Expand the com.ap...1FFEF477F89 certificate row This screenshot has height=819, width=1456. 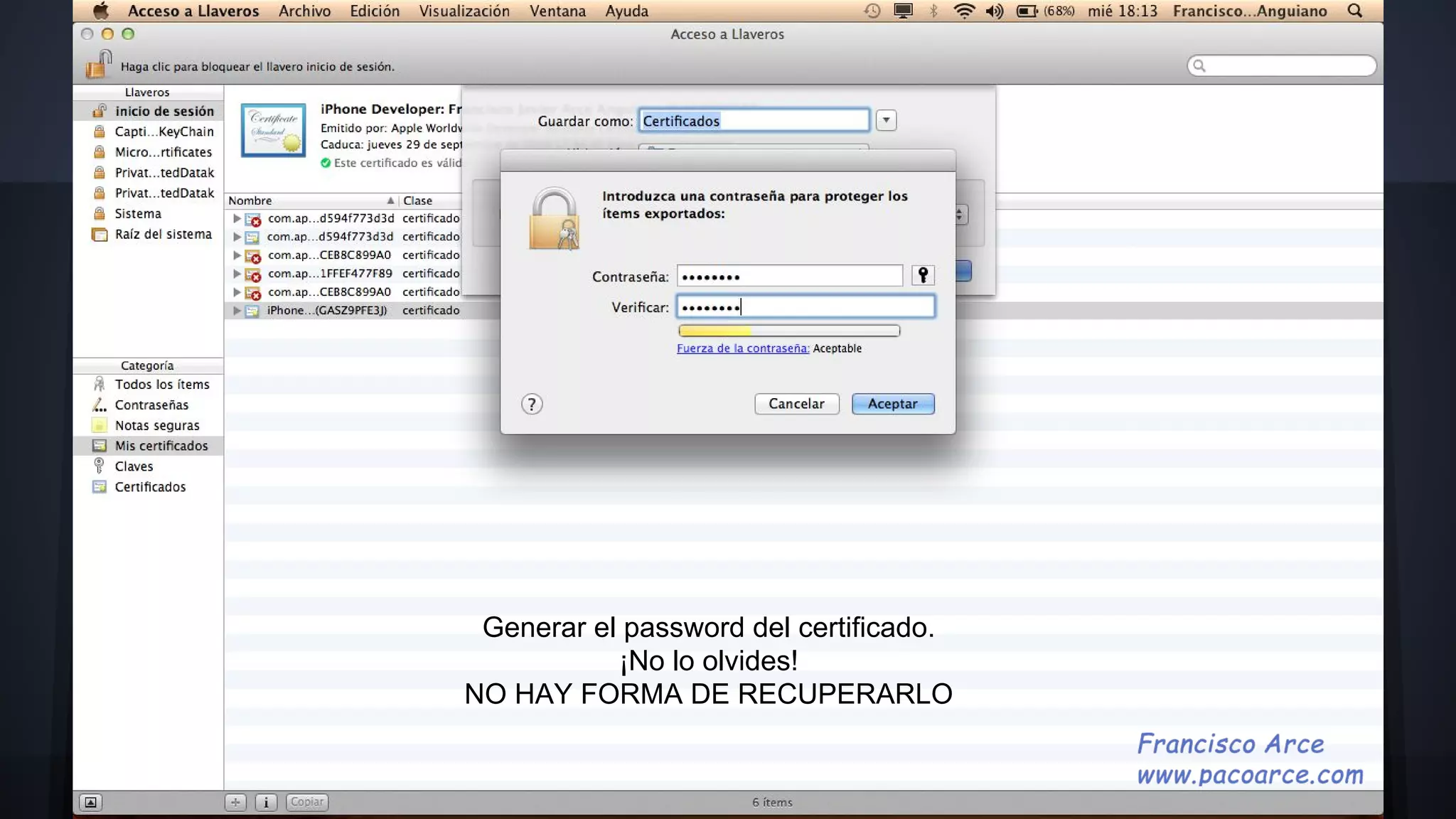tap(237, 274)
